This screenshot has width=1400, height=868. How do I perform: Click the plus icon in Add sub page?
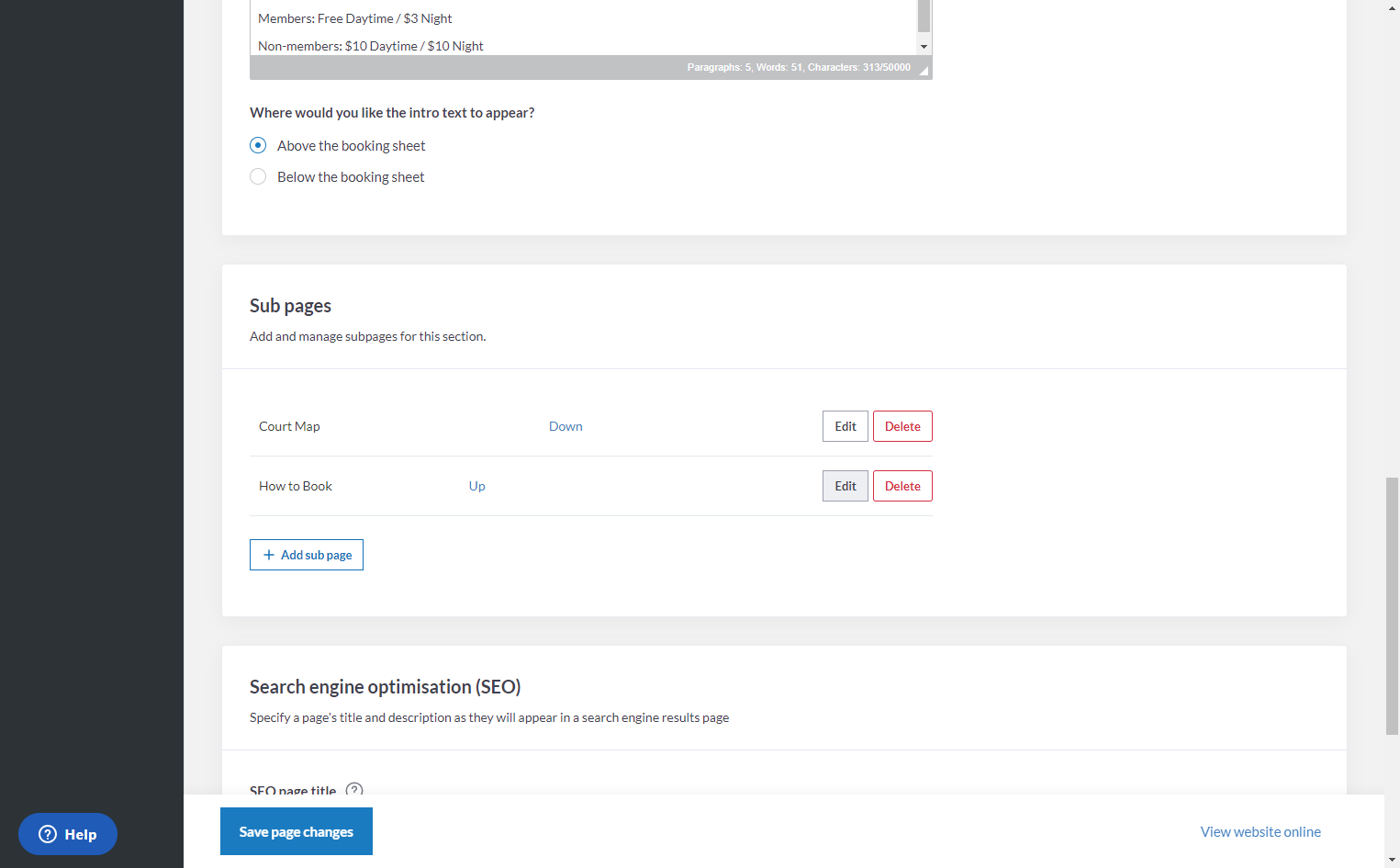tap(269, 555)
